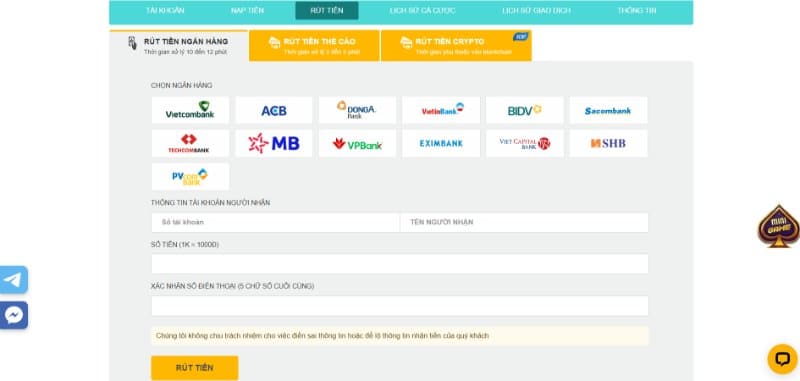The width and height of the screenshot is (800, 381).
Task: Choose PVcomBank logo tile
Action: coord(190,176)
